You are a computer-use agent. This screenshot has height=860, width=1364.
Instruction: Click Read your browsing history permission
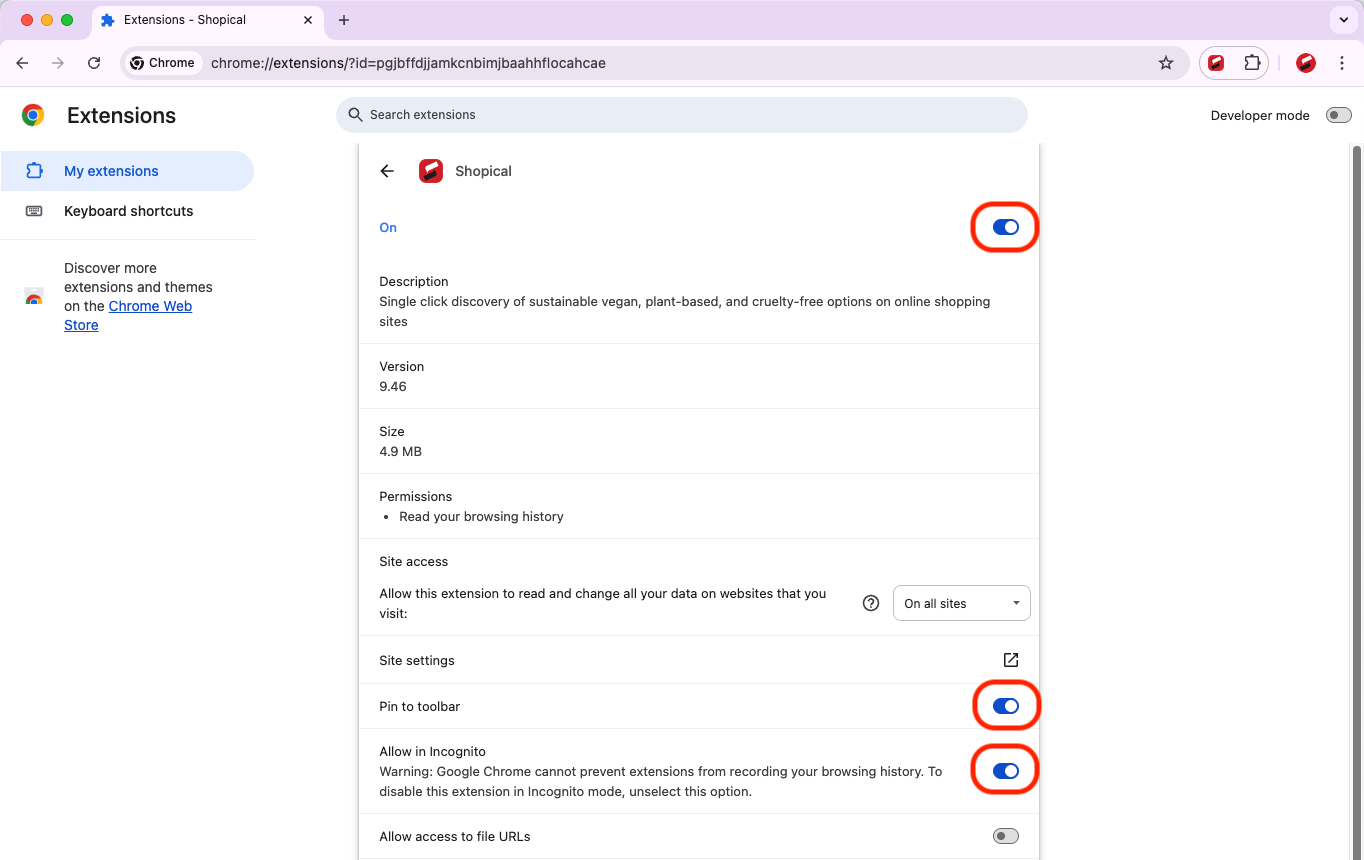481,516
